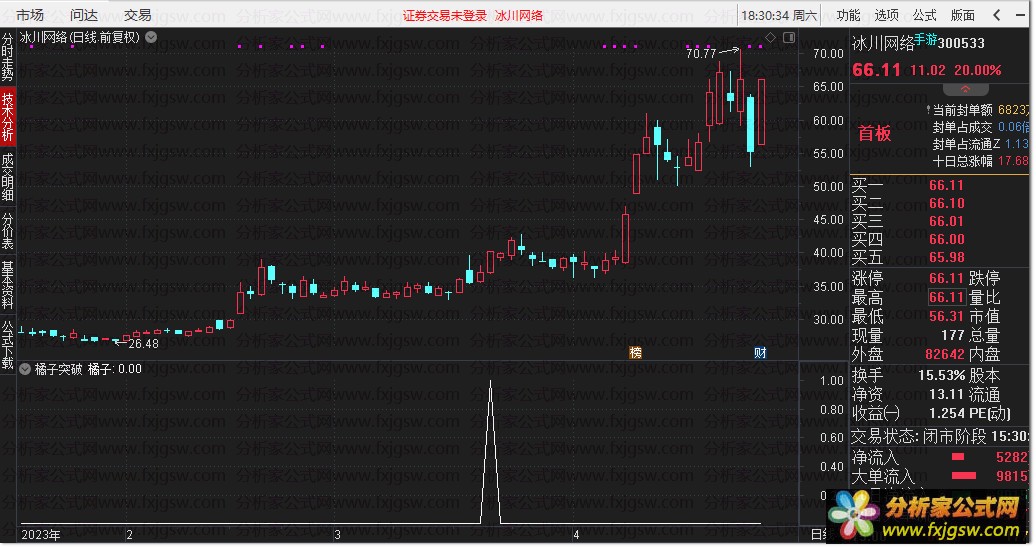This screenshot has width=1036, height=547.
Task: Click the 最低 value 56.31
Action: coord(946,316)
